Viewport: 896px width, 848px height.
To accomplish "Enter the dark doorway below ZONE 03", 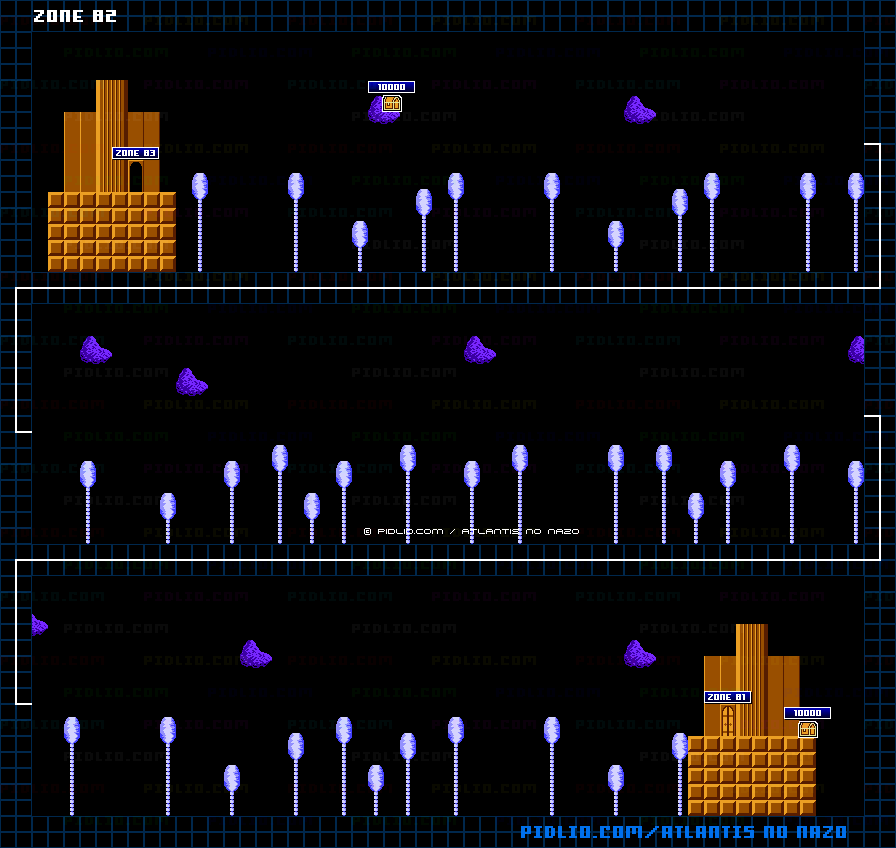I will point(135,177).
